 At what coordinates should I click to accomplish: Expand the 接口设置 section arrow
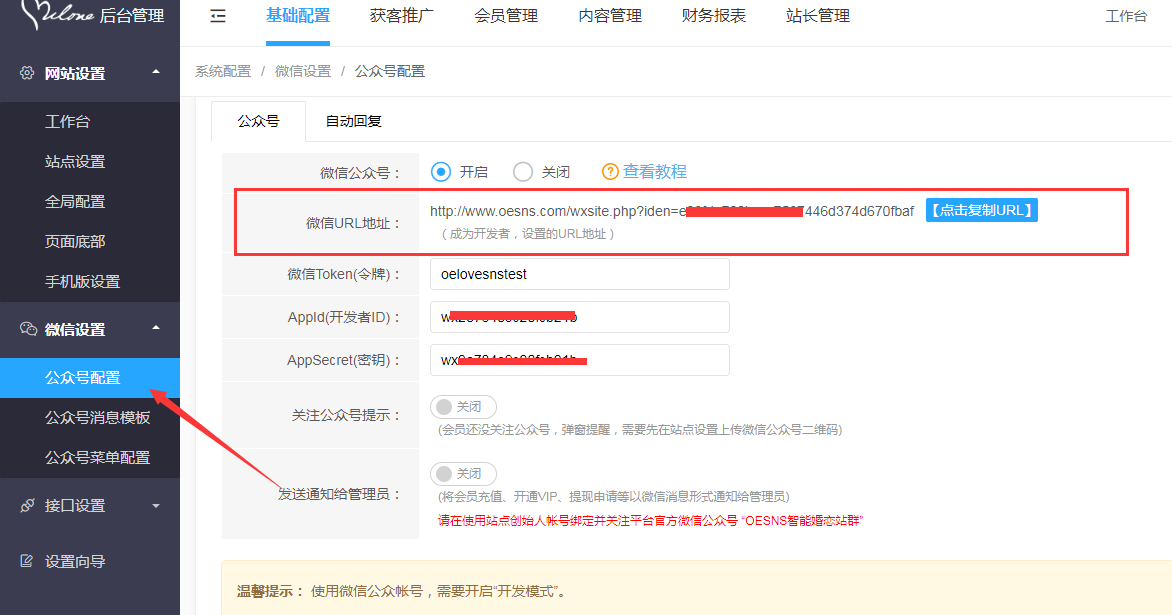[x=155, y=506]
